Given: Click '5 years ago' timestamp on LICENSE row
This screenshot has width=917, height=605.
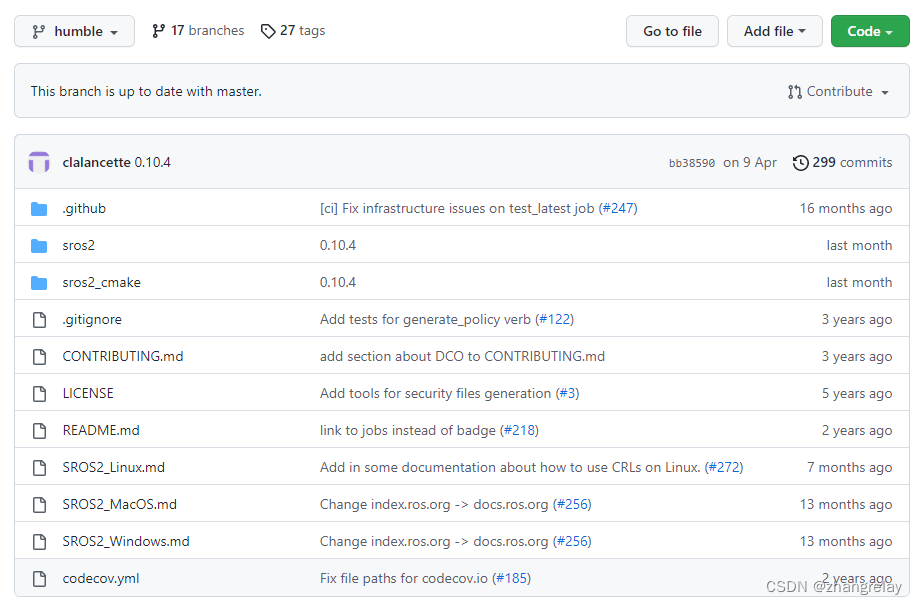Looking at the screenshot, I should click(x=857, y=393).
